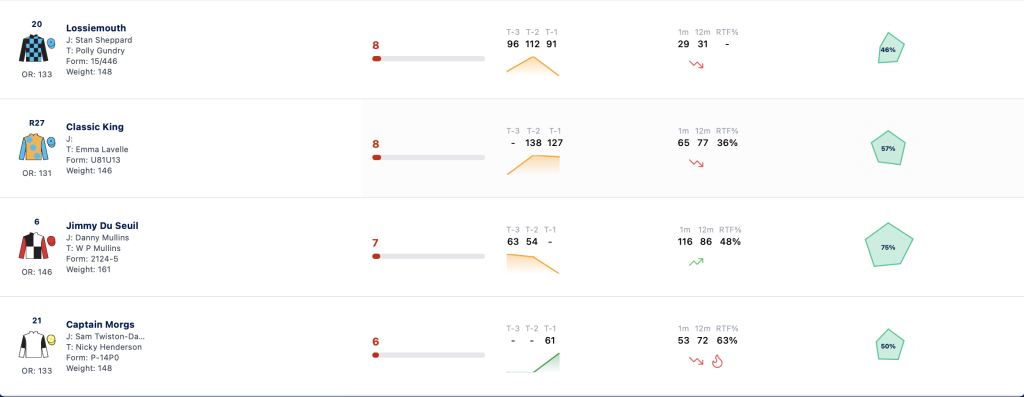
Task: Open the Jimmy Du Seuil horse link
Action: pyautogui.click(x=102, y=226)
